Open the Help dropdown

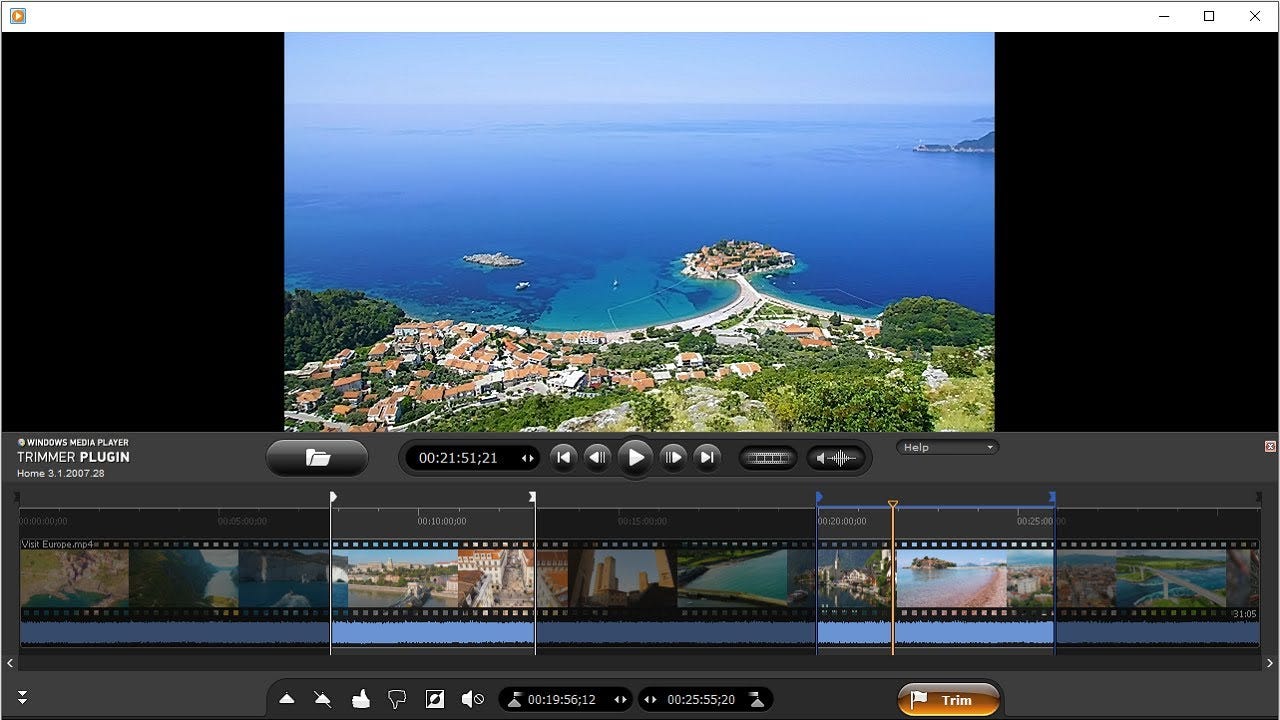click(x=947, y=447)
